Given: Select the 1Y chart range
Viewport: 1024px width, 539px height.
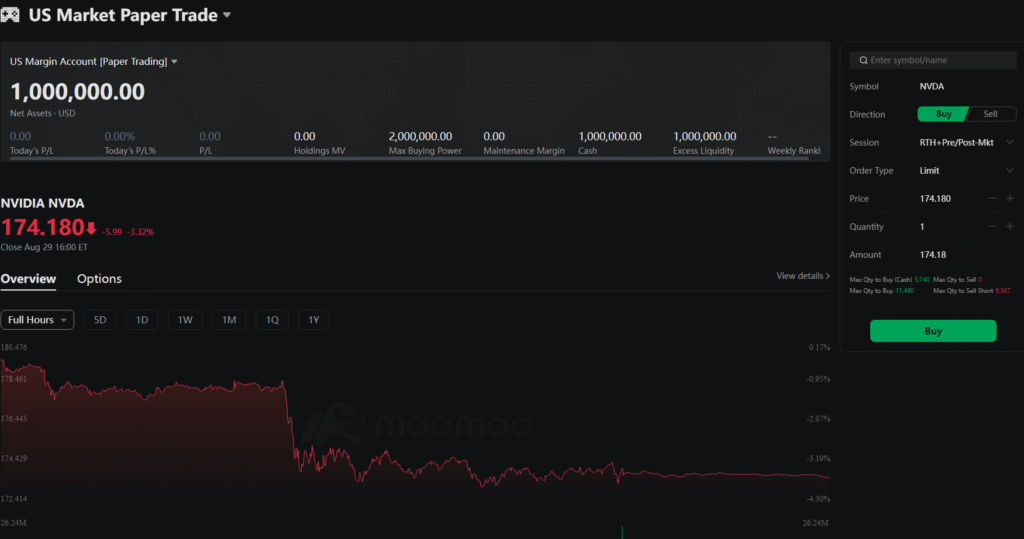Looking at the screenshot, I should [313, 319].
